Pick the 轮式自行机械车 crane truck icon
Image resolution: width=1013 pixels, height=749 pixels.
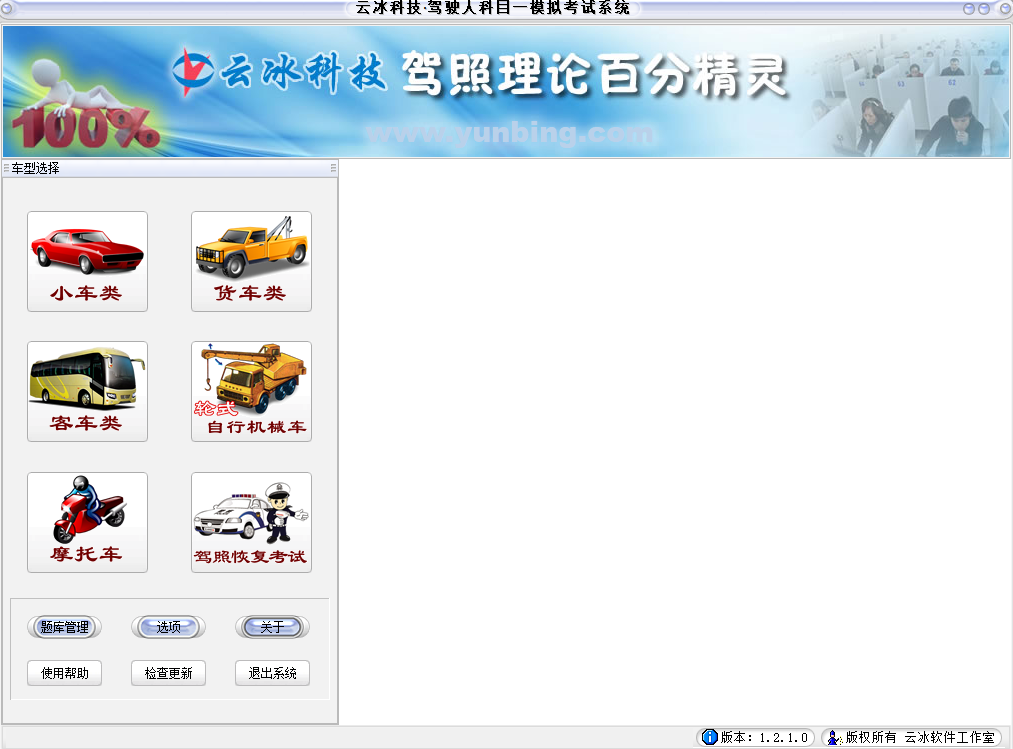(x=251, y=392)
